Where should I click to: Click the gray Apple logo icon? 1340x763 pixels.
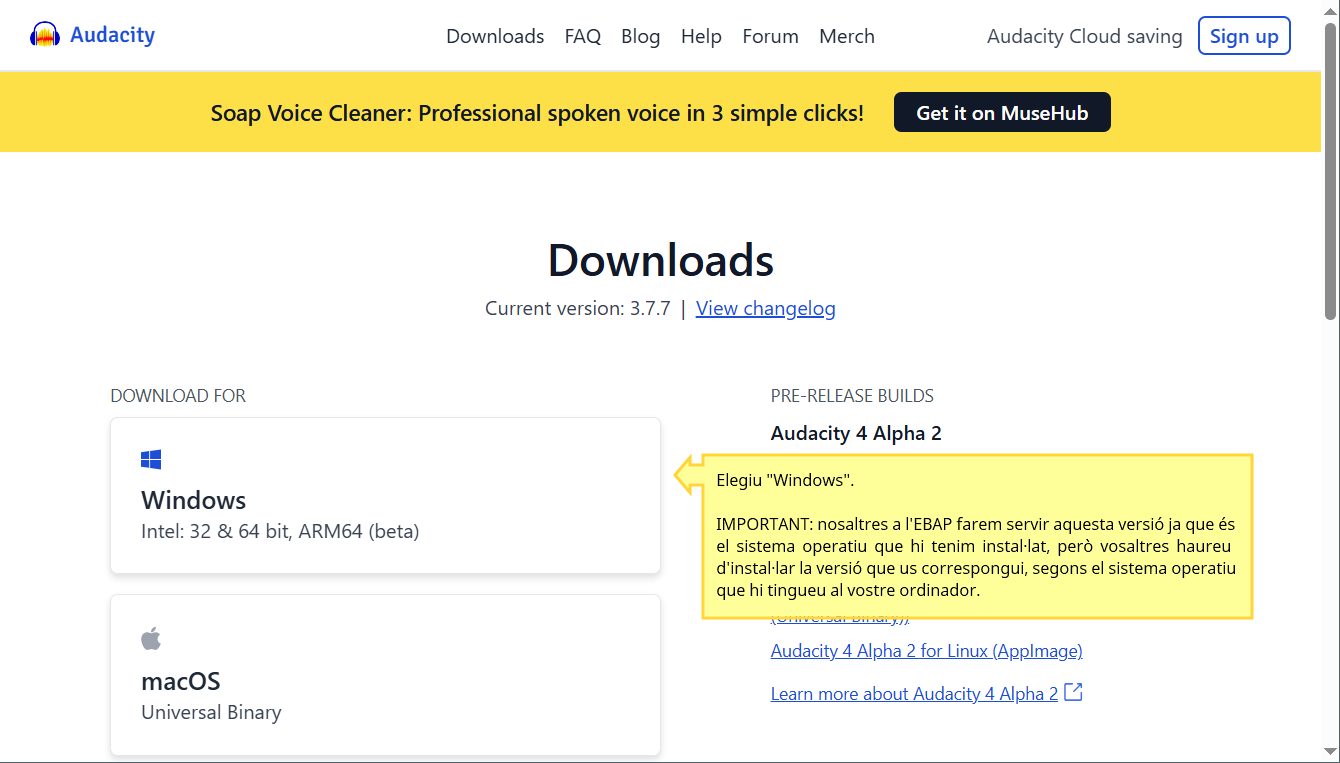point(151,639)
